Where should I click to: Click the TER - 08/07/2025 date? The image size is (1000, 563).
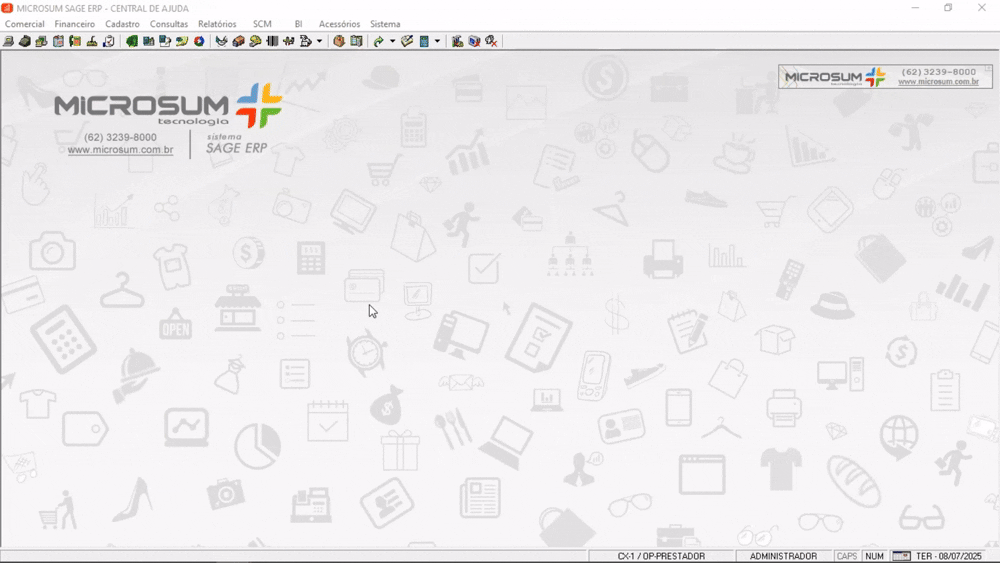pyautogui.click(x=948, y=556)
